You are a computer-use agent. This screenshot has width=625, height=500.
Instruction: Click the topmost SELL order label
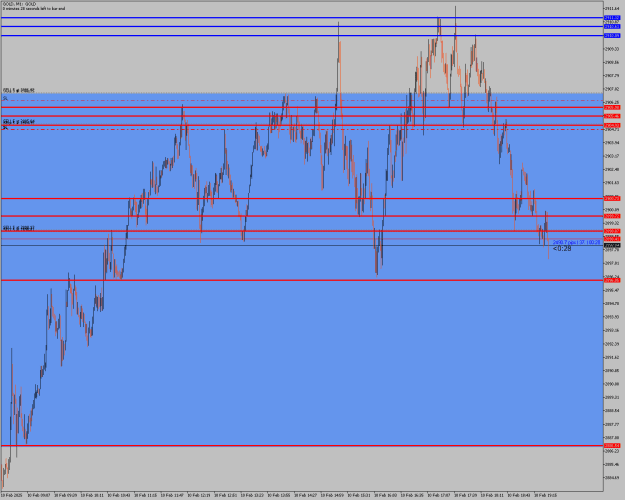pos(18,91)
